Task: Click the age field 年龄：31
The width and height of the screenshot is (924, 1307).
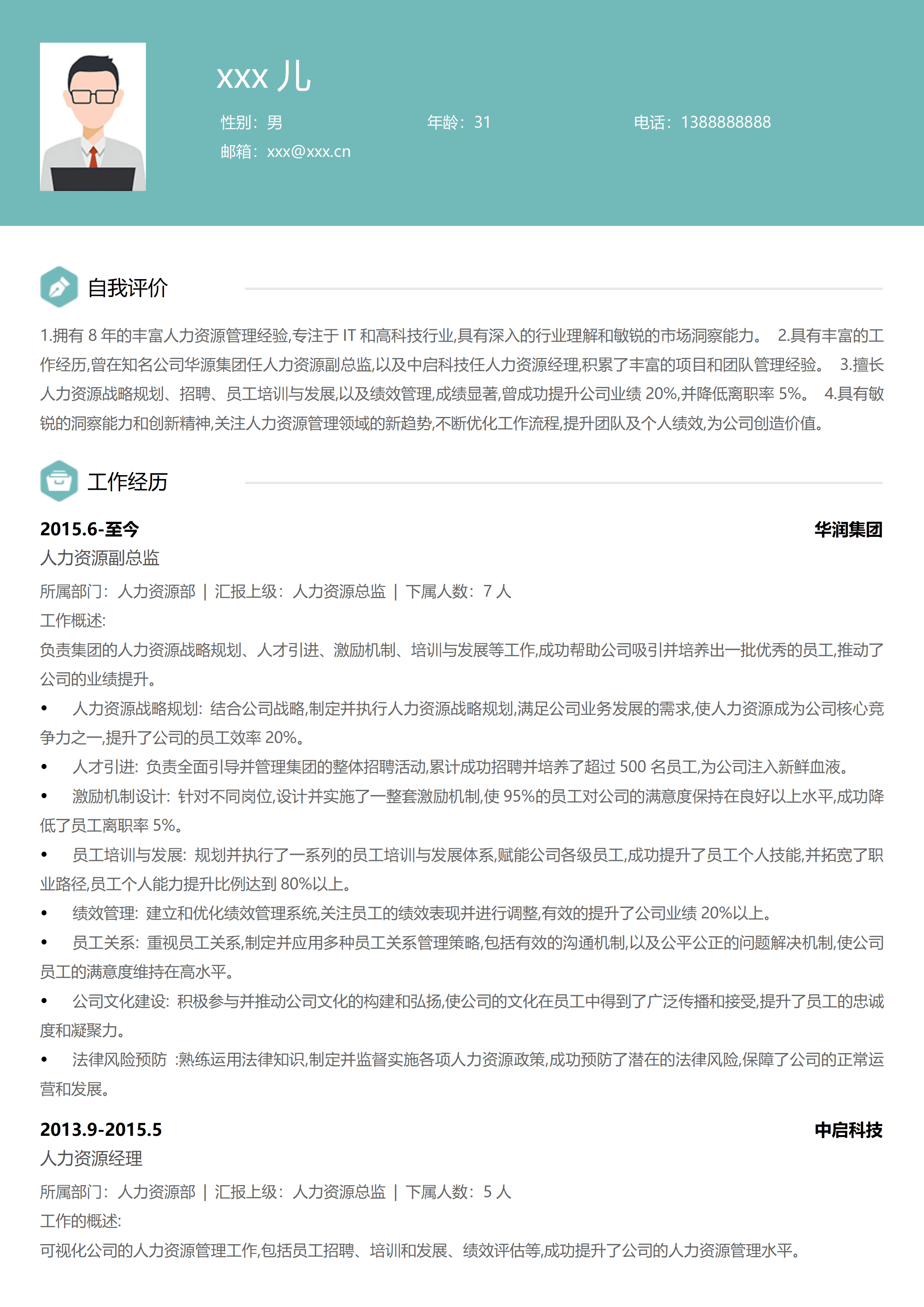Action: tap(459, 122)
